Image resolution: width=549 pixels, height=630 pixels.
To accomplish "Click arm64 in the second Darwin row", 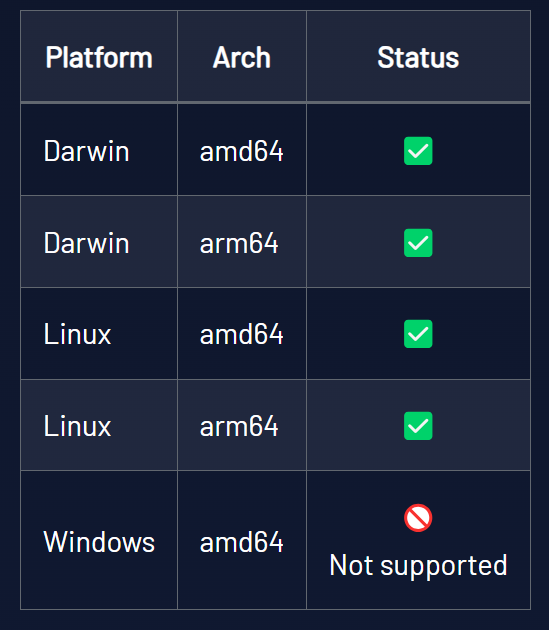I will tap(239, 243).
